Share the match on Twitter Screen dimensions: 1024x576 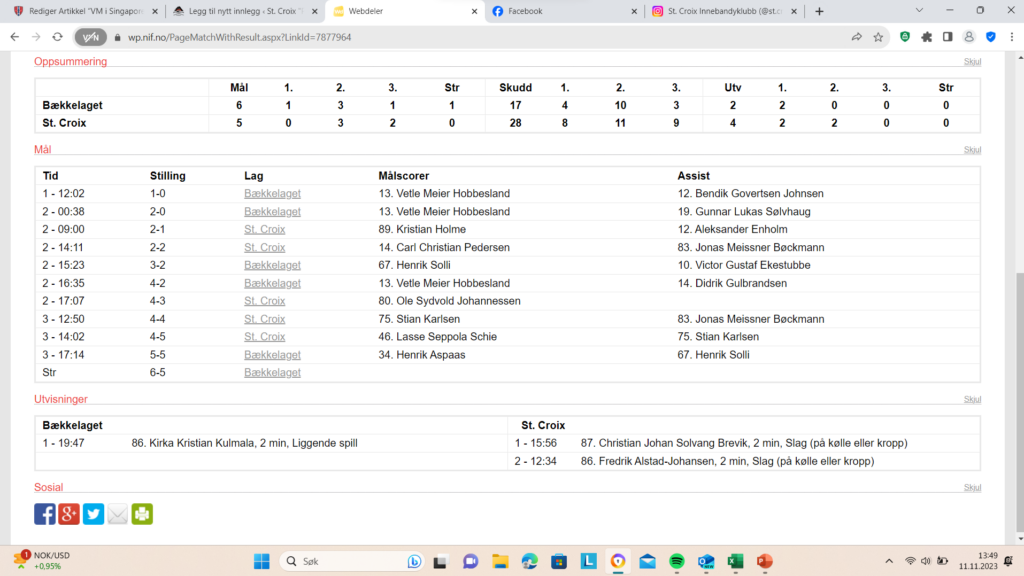(x=93, y=514)
